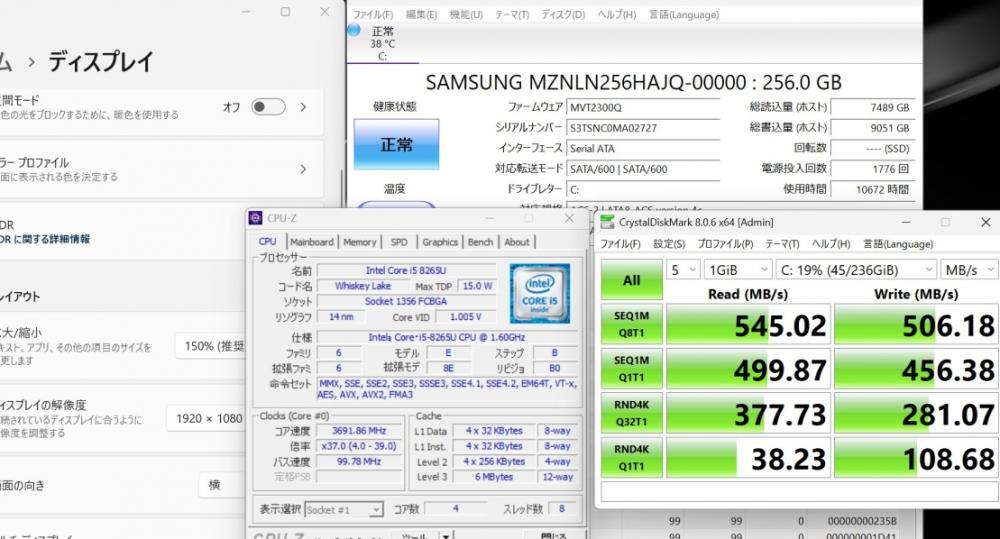Click the RND4K Q32T1 write result 281.07
Screen dimensions: 1000x539
(x=916, y=415)
